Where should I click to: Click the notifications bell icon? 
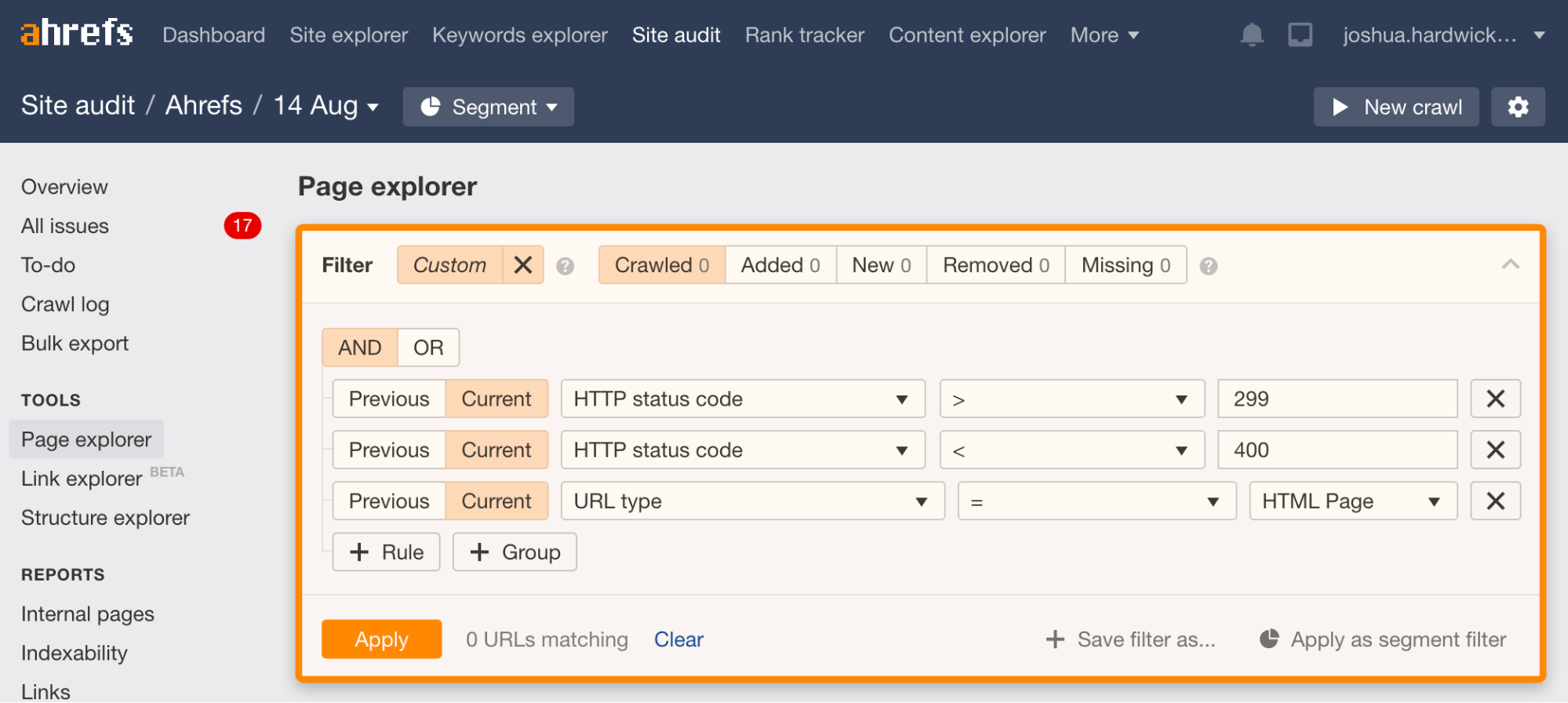[x=1252, y=35]
